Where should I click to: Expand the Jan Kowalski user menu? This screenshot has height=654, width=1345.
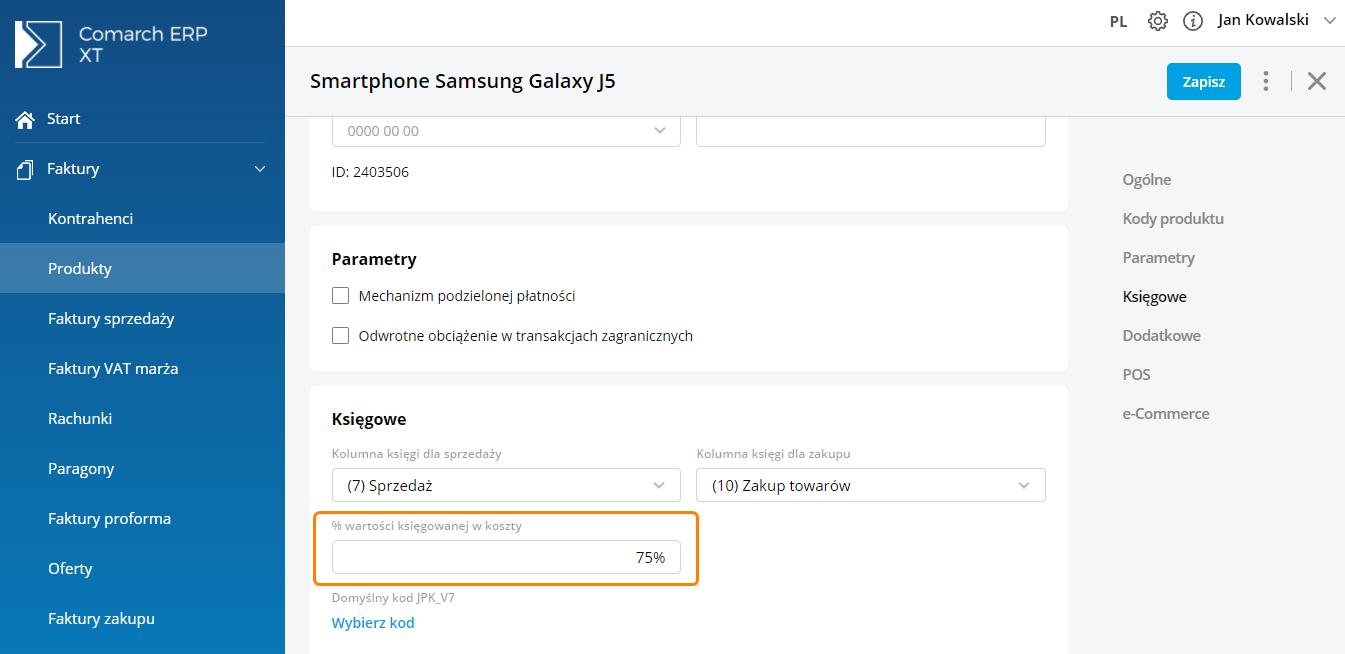coord(1329,20)
